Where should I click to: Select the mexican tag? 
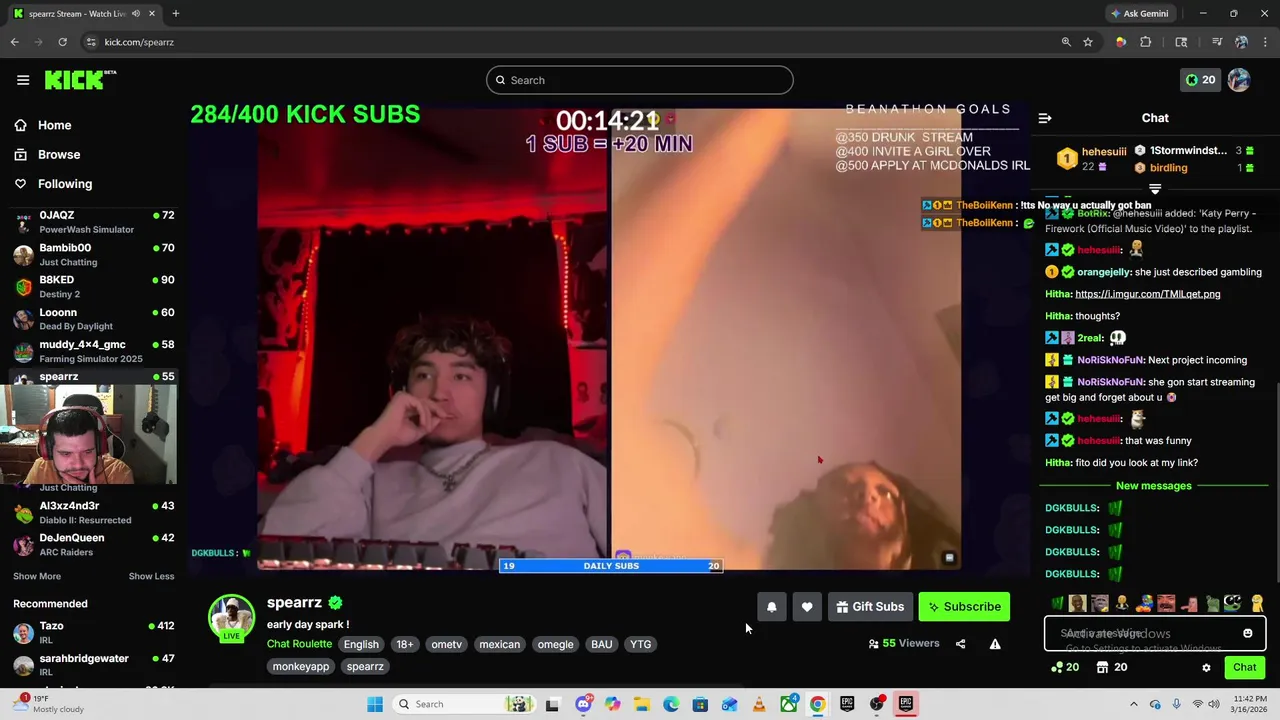pos(499,644)
